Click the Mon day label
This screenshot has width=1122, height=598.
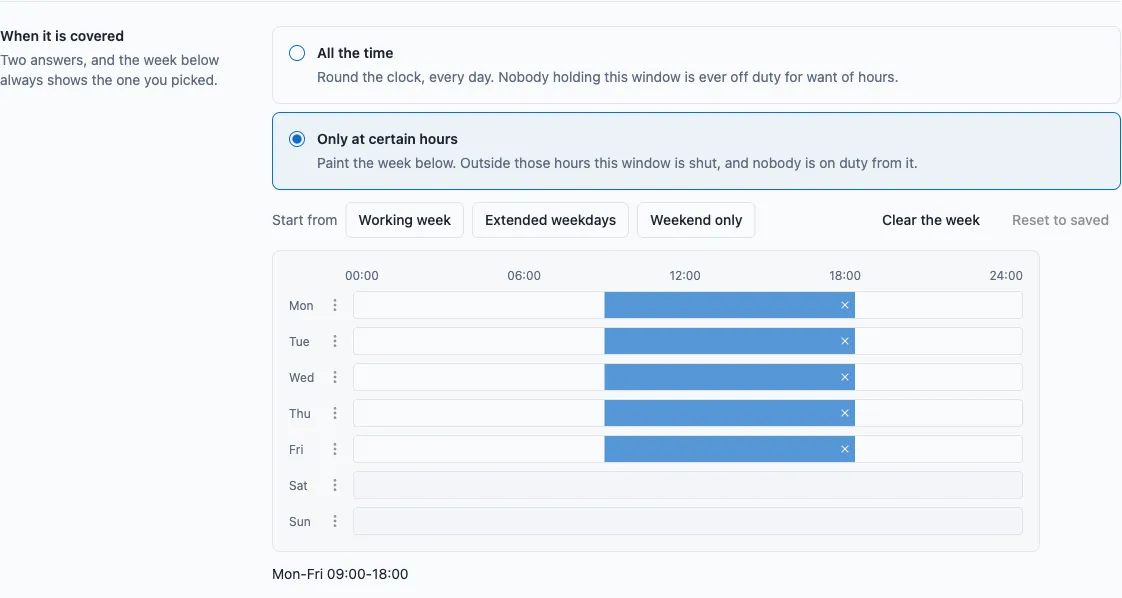click(x=301, y=305)
